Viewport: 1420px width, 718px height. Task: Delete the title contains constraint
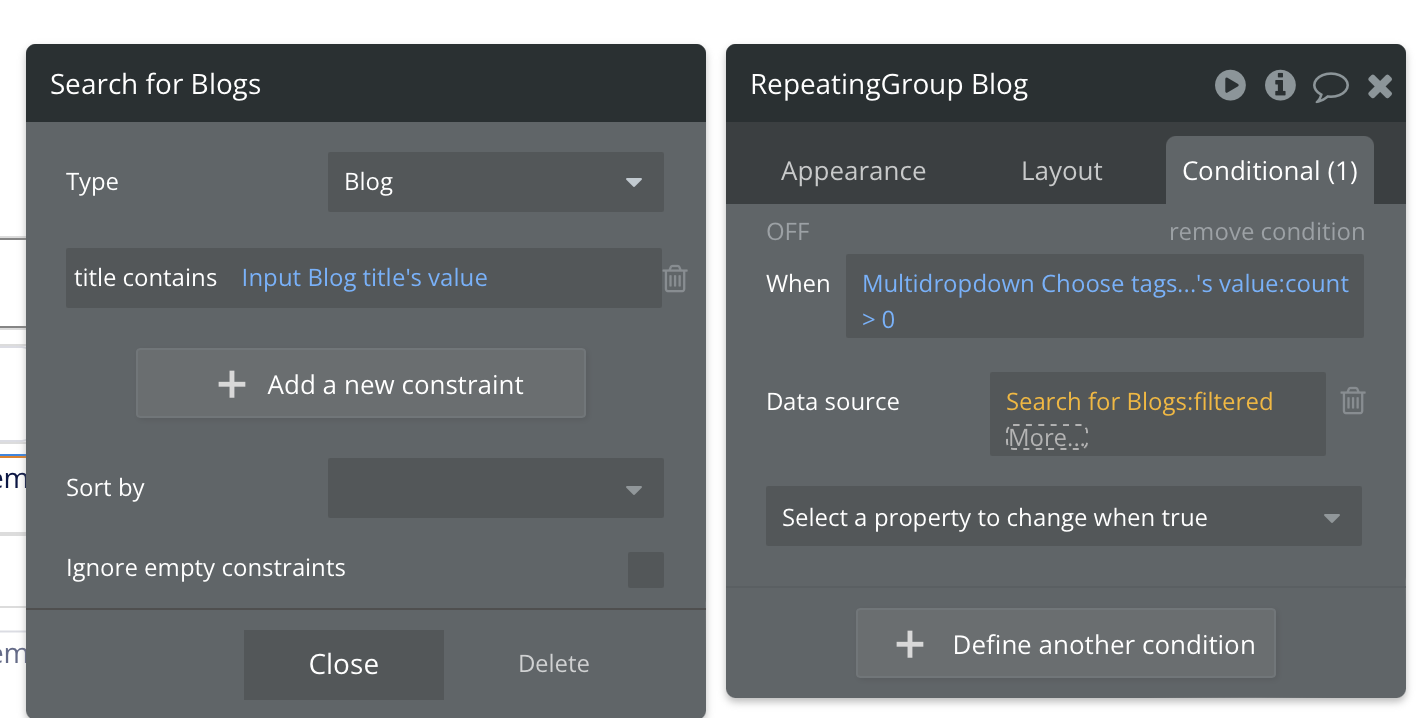pyautogui.click(x=675, y=278)
